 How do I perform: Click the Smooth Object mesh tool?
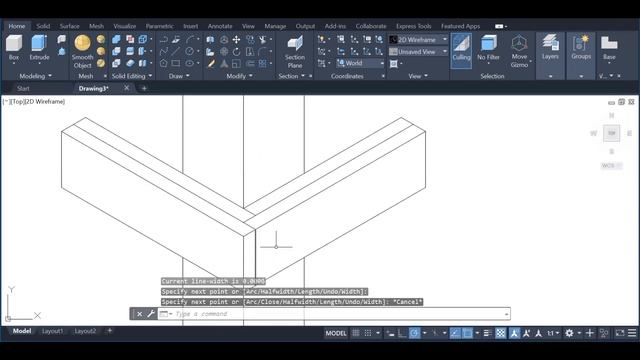[82, 51]
